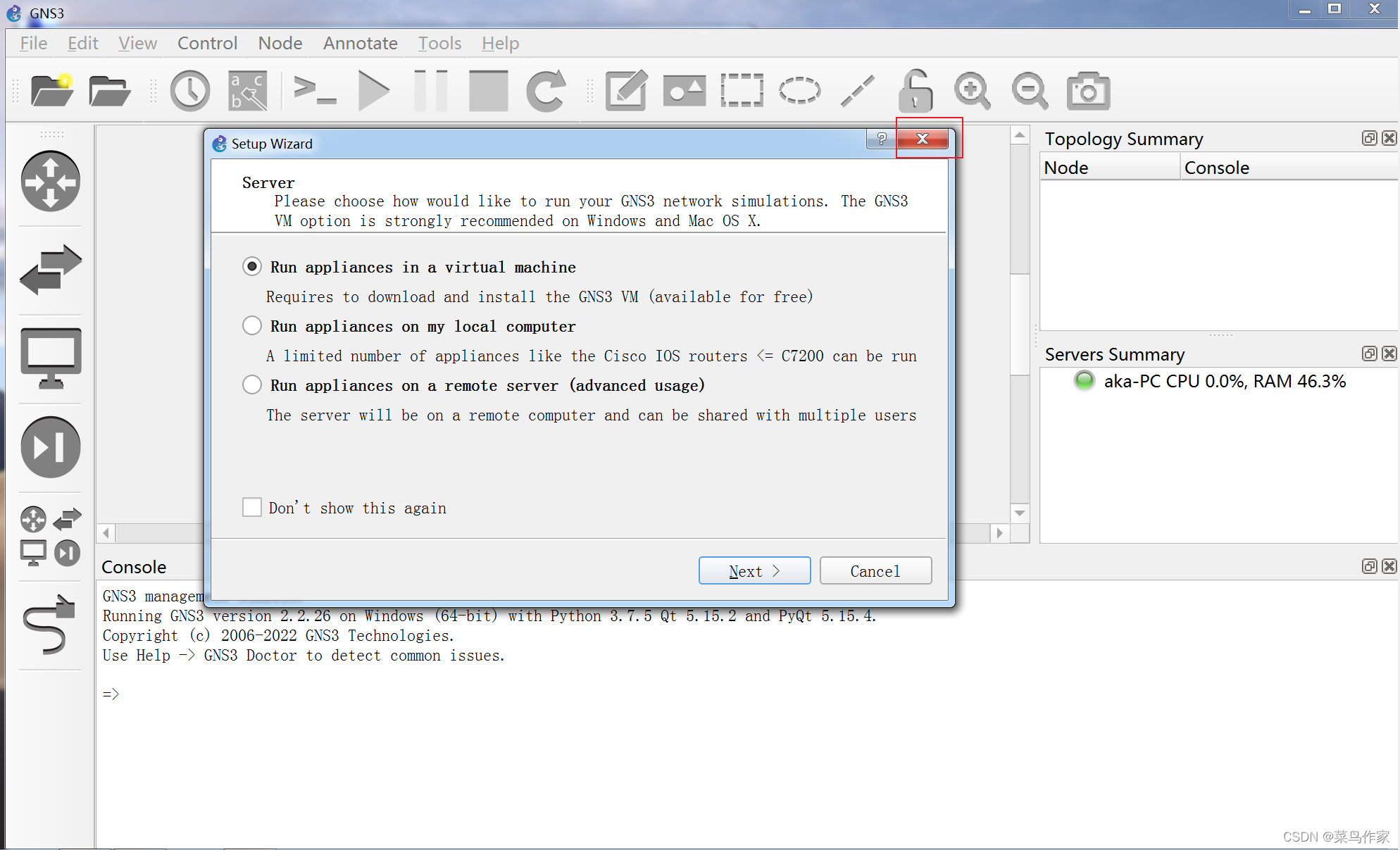Image resolution: width=1400 pixels, height=850 pixels.
Task: Click the Add a link cable icon
Action: tap(49, 625)
